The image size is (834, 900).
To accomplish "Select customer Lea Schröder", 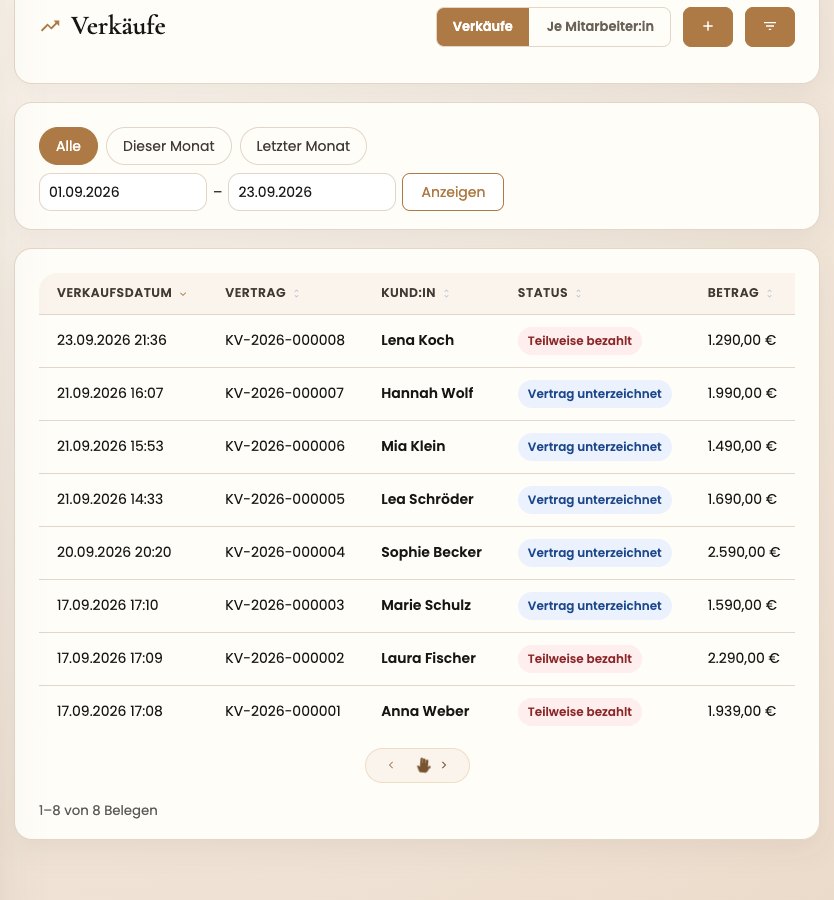I will [427, 499].
